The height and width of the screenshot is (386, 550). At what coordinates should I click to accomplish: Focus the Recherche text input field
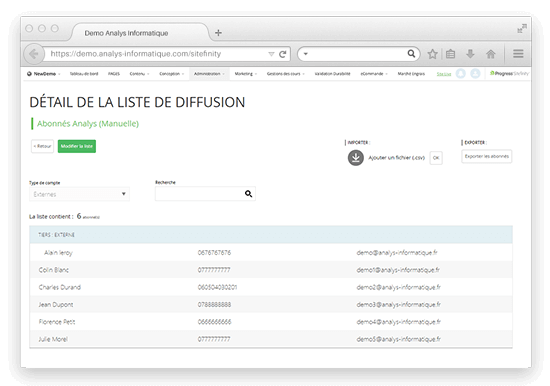point(200,194)
